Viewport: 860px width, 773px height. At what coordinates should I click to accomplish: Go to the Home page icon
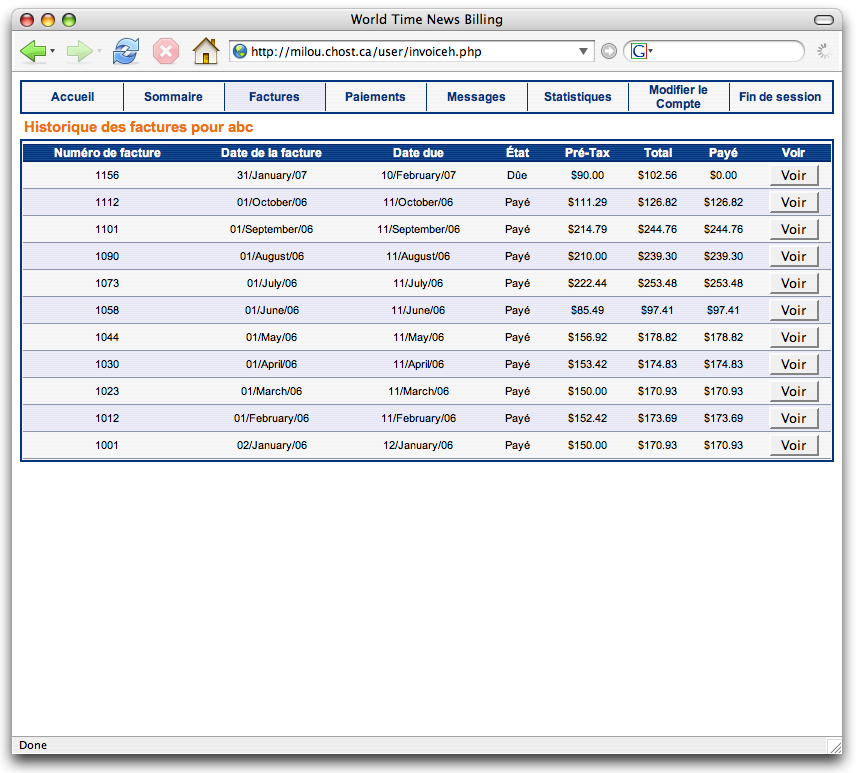(x=206, y=51)
